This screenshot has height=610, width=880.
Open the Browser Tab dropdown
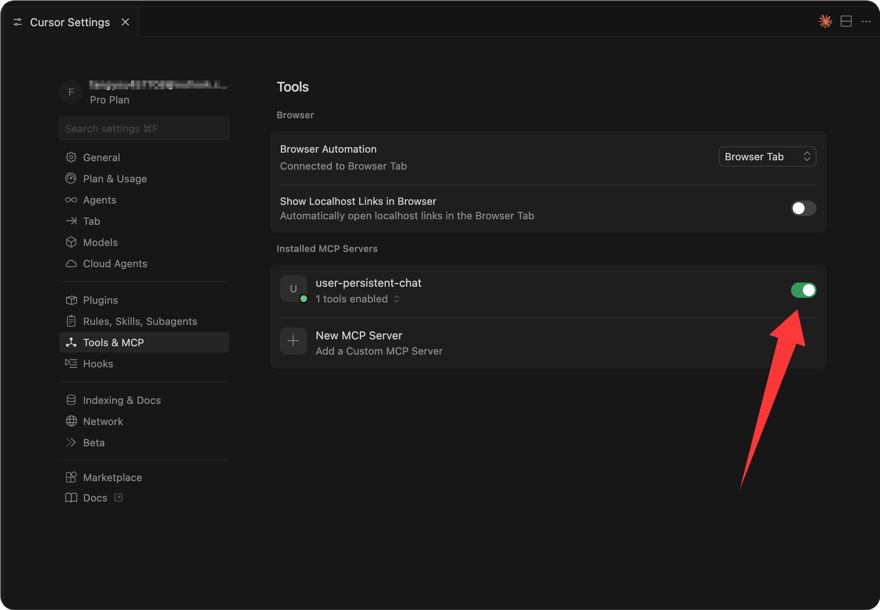[767, 157]
